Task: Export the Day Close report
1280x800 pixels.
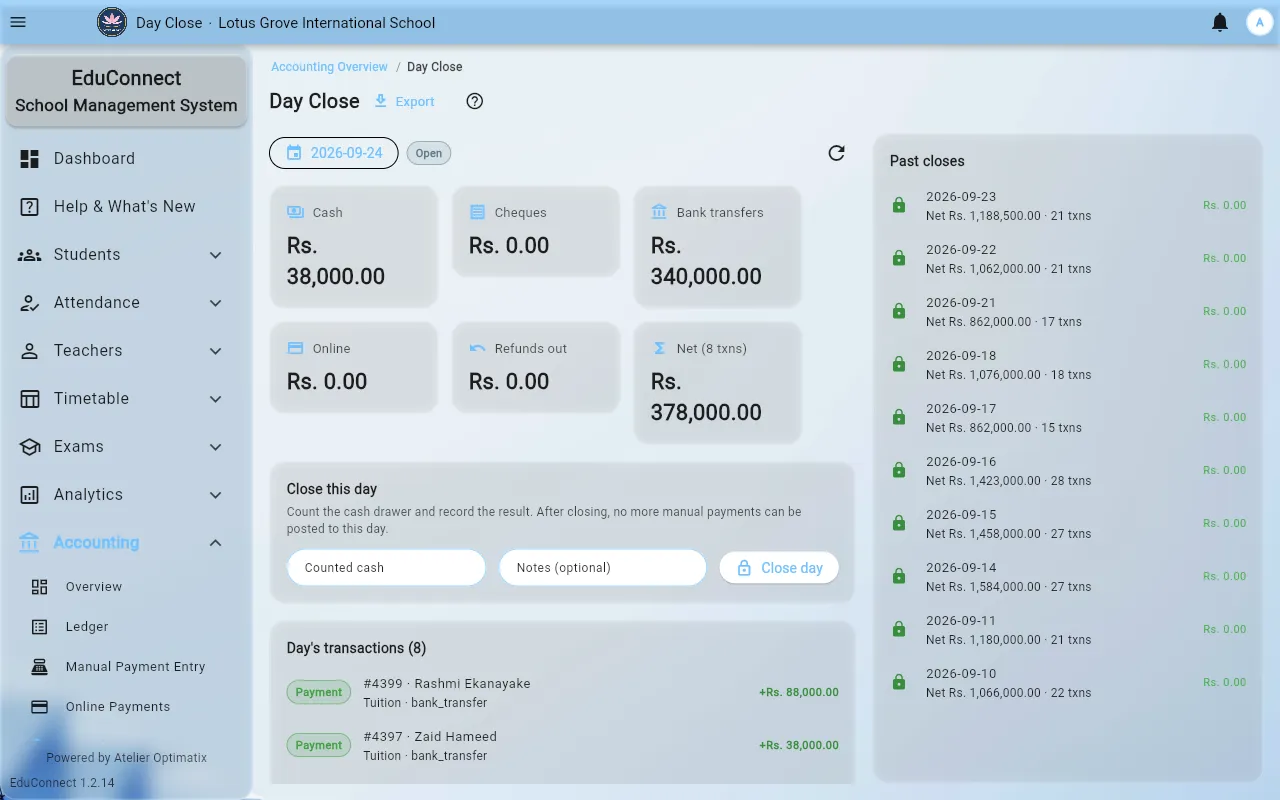Action: coord(404,101)
